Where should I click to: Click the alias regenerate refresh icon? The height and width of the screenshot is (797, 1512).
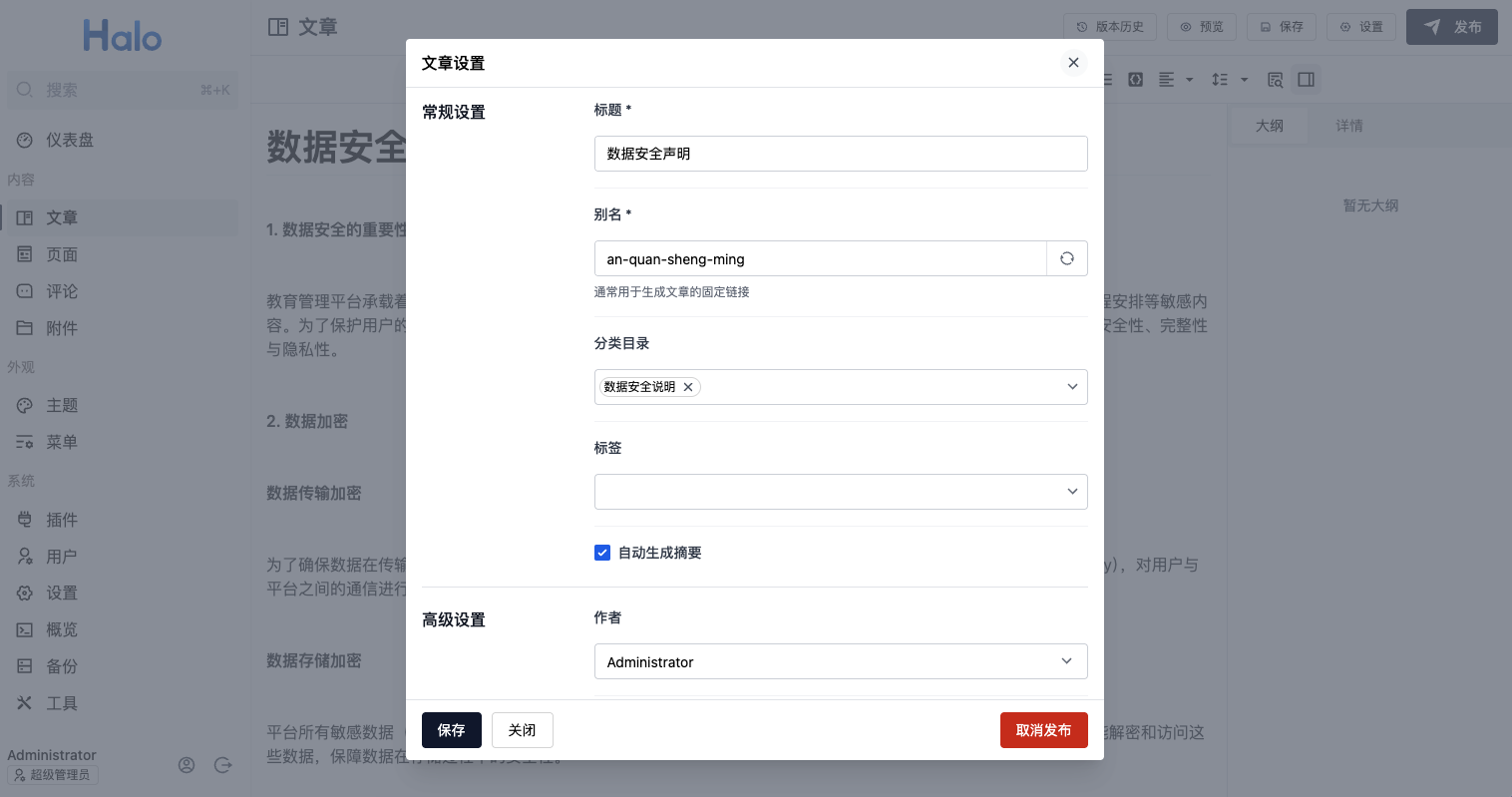pyautogui.click(x=1066, y=258)
